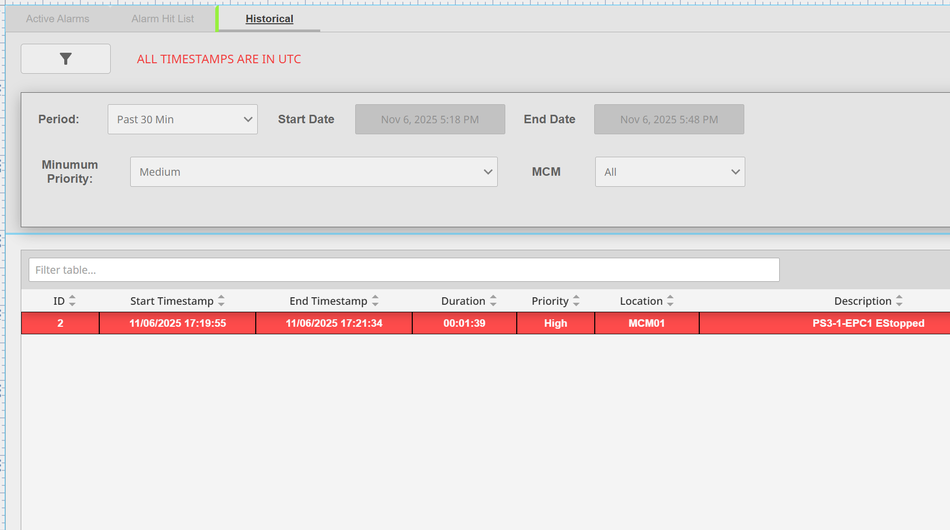Screen dimensions: 950x530
Task: Open the Alarm Hit List tab
Action: [x=163, y=19]
